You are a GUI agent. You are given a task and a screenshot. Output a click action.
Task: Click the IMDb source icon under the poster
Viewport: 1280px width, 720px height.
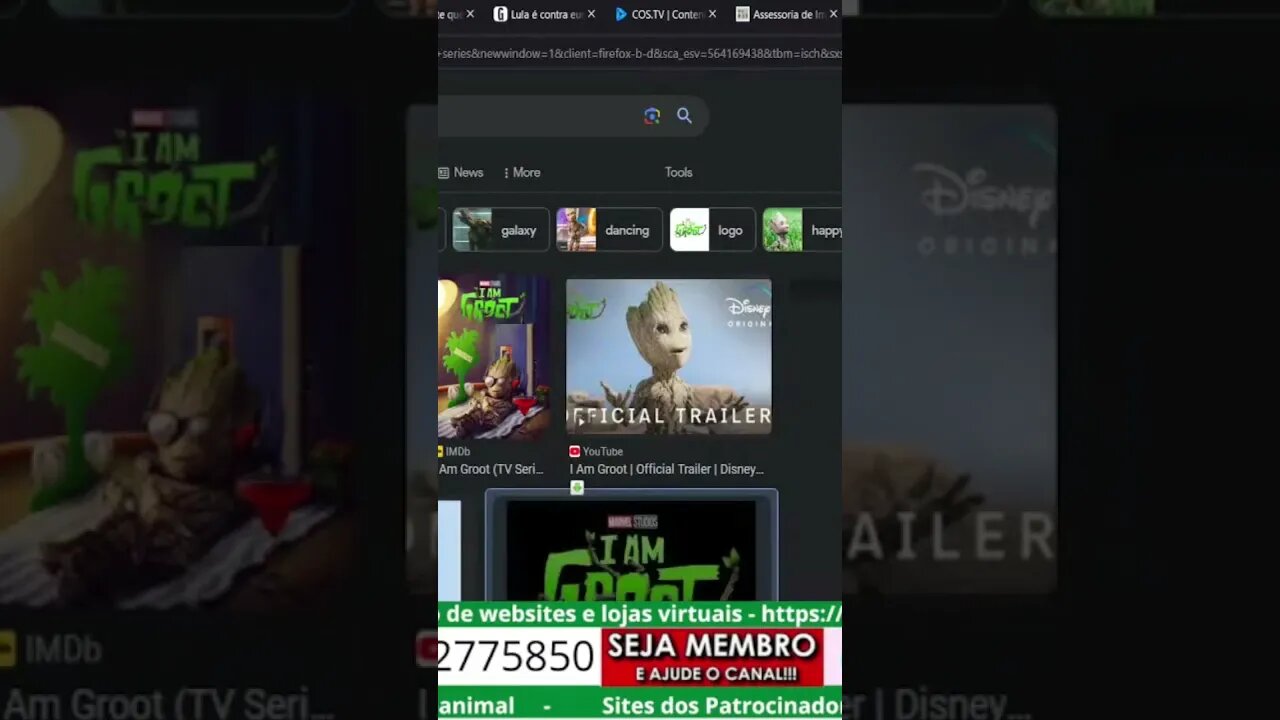click(441, 452)
